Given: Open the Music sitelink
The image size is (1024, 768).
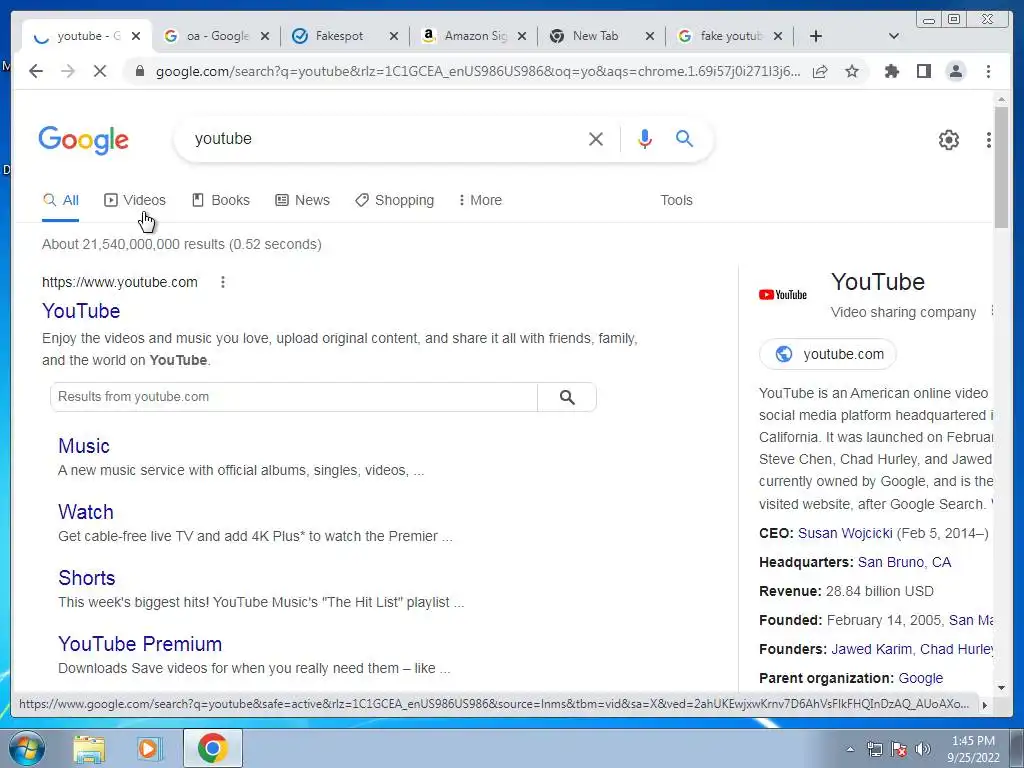Looking at the screenshot, I should point(84,446).
